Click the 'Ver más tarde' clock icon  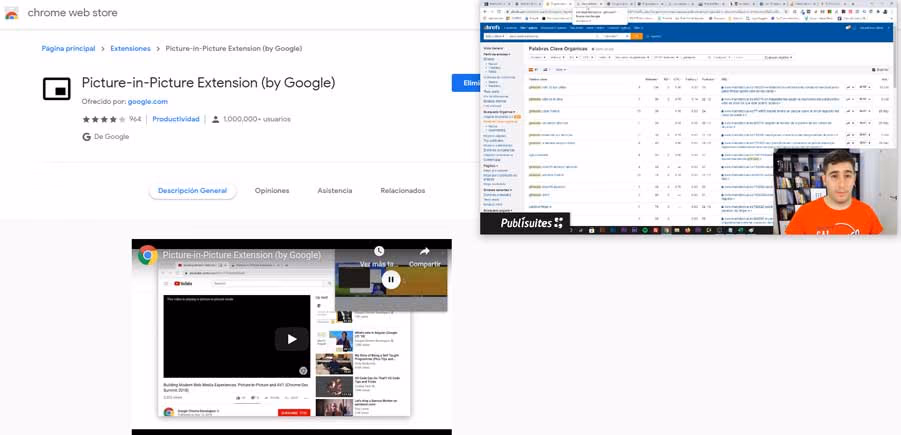click(379, 251)
